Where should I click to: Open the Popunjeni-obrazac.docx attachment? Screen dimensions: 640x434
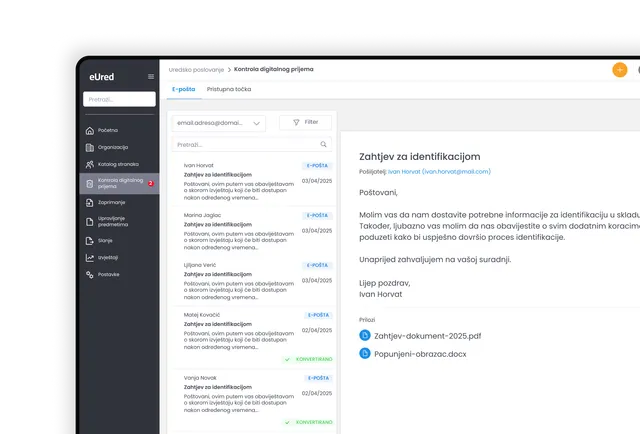(420, 354)
